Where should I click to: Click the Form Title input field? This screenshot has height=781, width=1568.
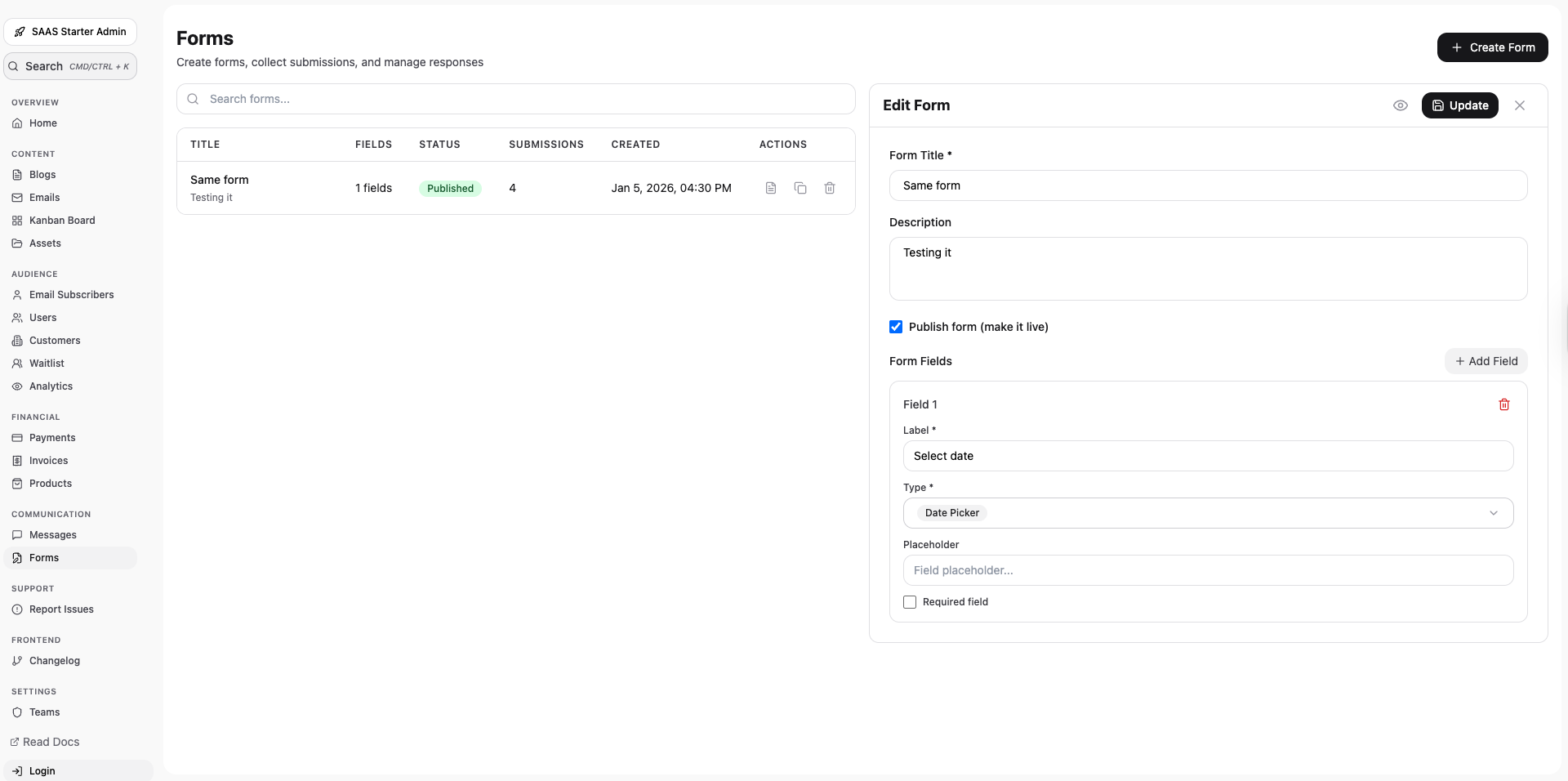[x=1209, y=185]
